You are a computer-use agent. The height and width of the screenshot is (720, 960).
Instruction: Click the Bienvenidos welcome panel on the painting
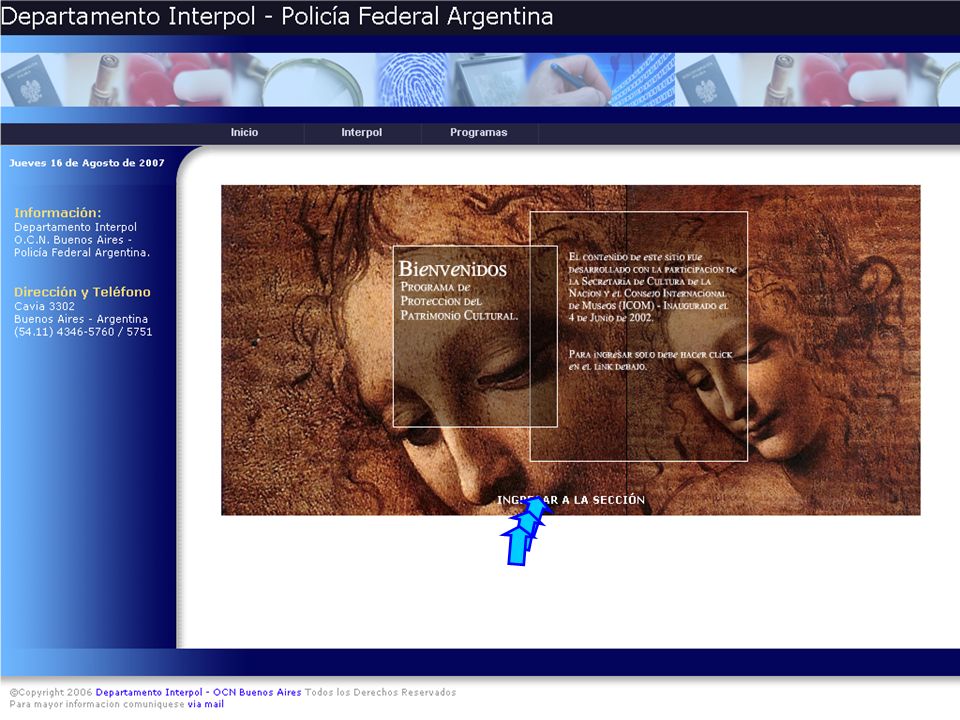tap(475, 336)
